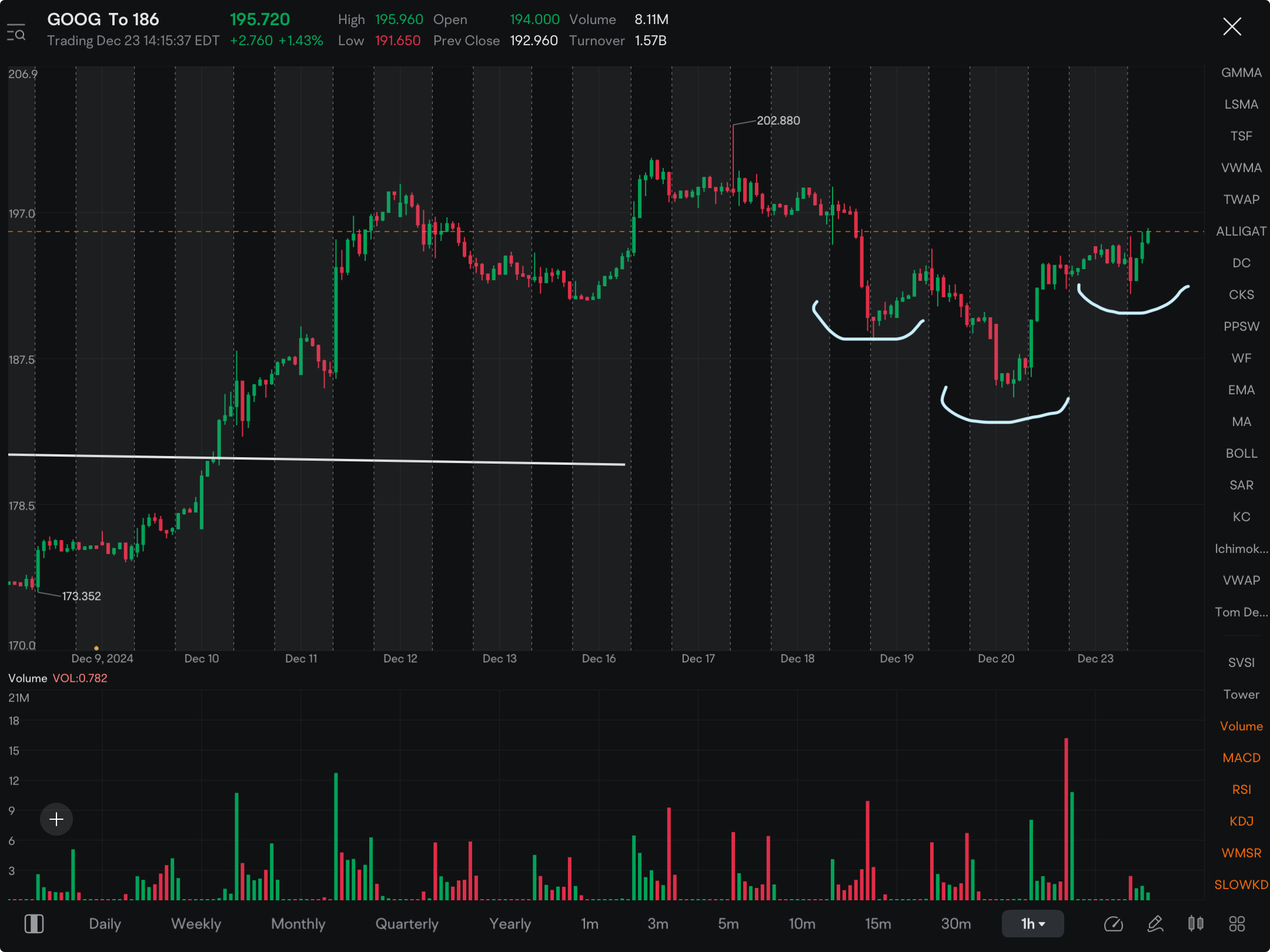This screenshot has width=1270, height=952.
Task: Toggle the side panel layout icon
Action: (x=34, y=924)
